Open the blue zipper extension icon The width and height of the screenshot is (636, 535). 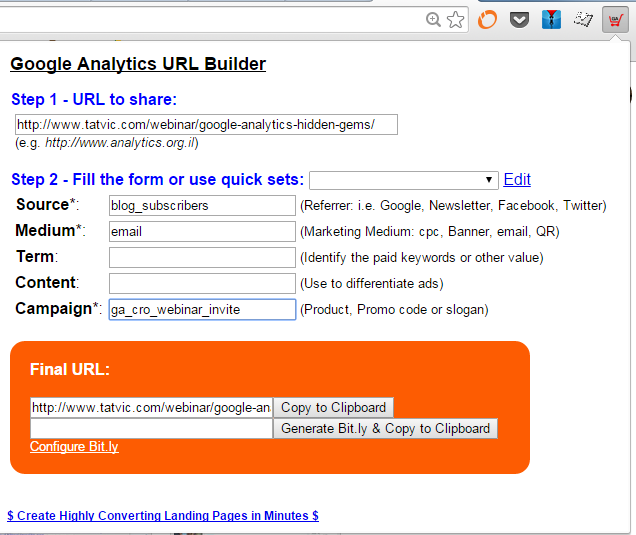(x=551, y=19)
